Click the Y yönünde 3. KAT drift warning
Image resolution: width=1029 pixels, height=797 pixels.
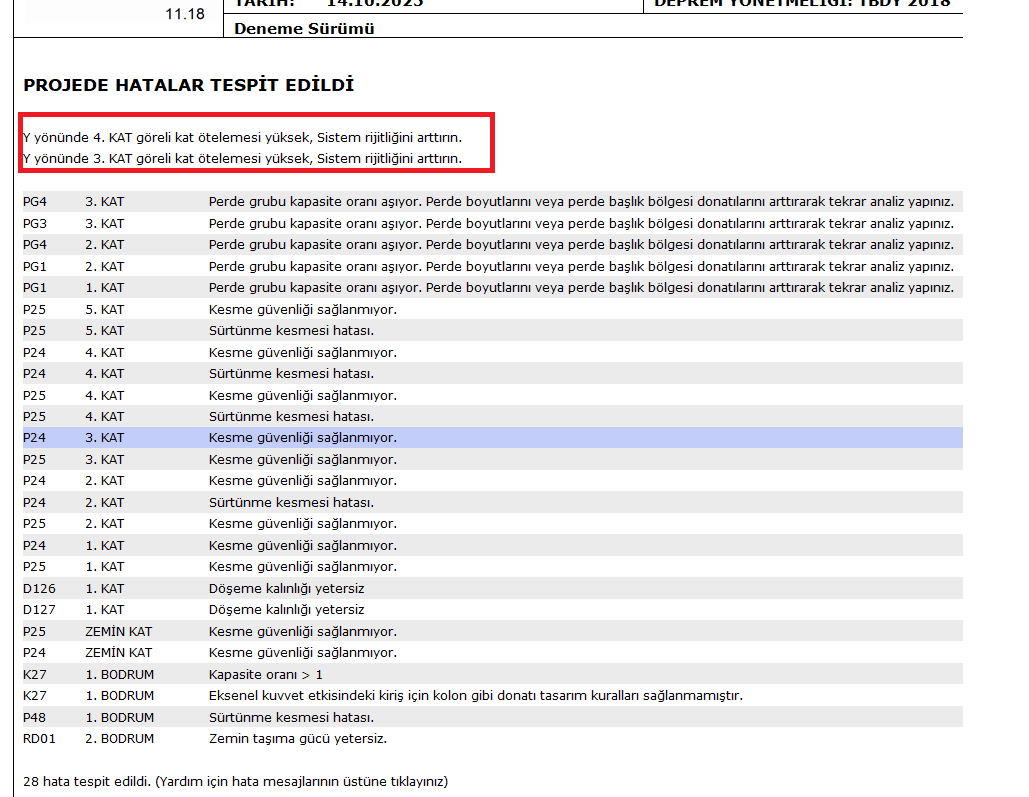[x=256, y=158]
